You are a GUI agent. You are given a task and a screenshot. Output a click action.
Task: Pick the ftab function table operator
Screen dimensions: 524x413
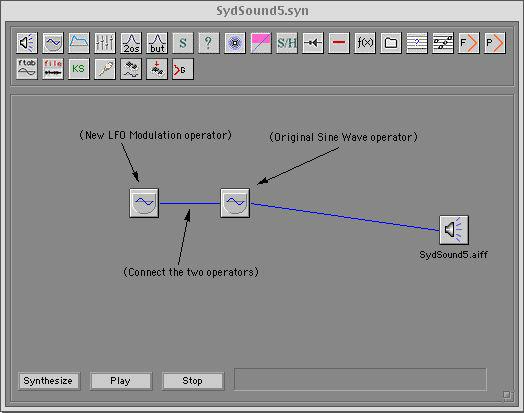point(27,69)
